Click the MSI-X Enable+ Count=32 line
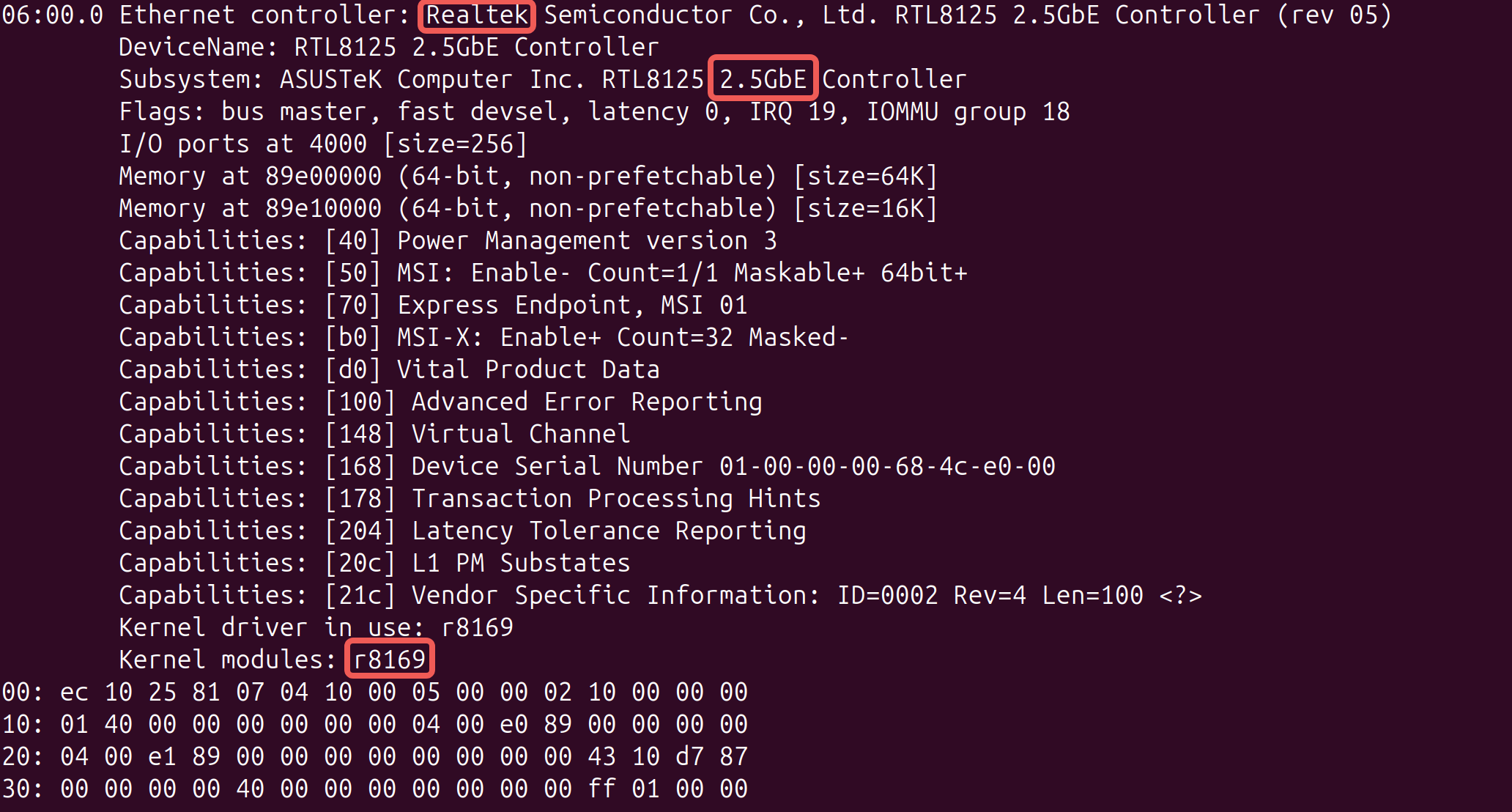Image resolution: width=1512 pixels, height=812 pixels. [x=484, y=337]
